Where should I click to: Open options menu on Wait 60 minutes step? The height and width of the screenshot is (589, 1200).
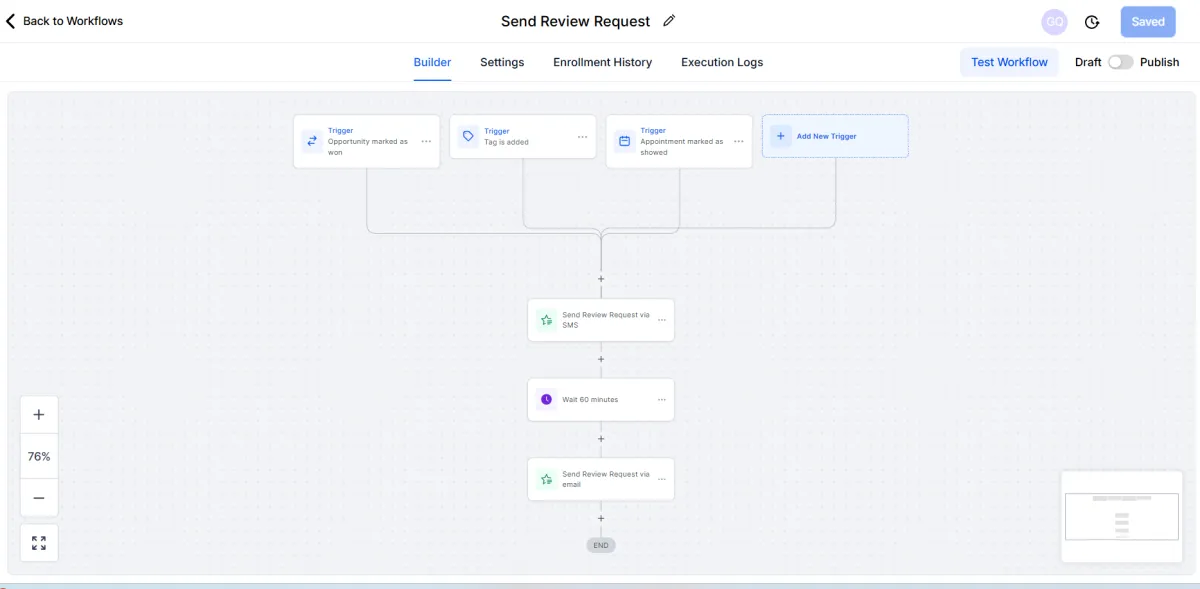[x=661, y=399]
